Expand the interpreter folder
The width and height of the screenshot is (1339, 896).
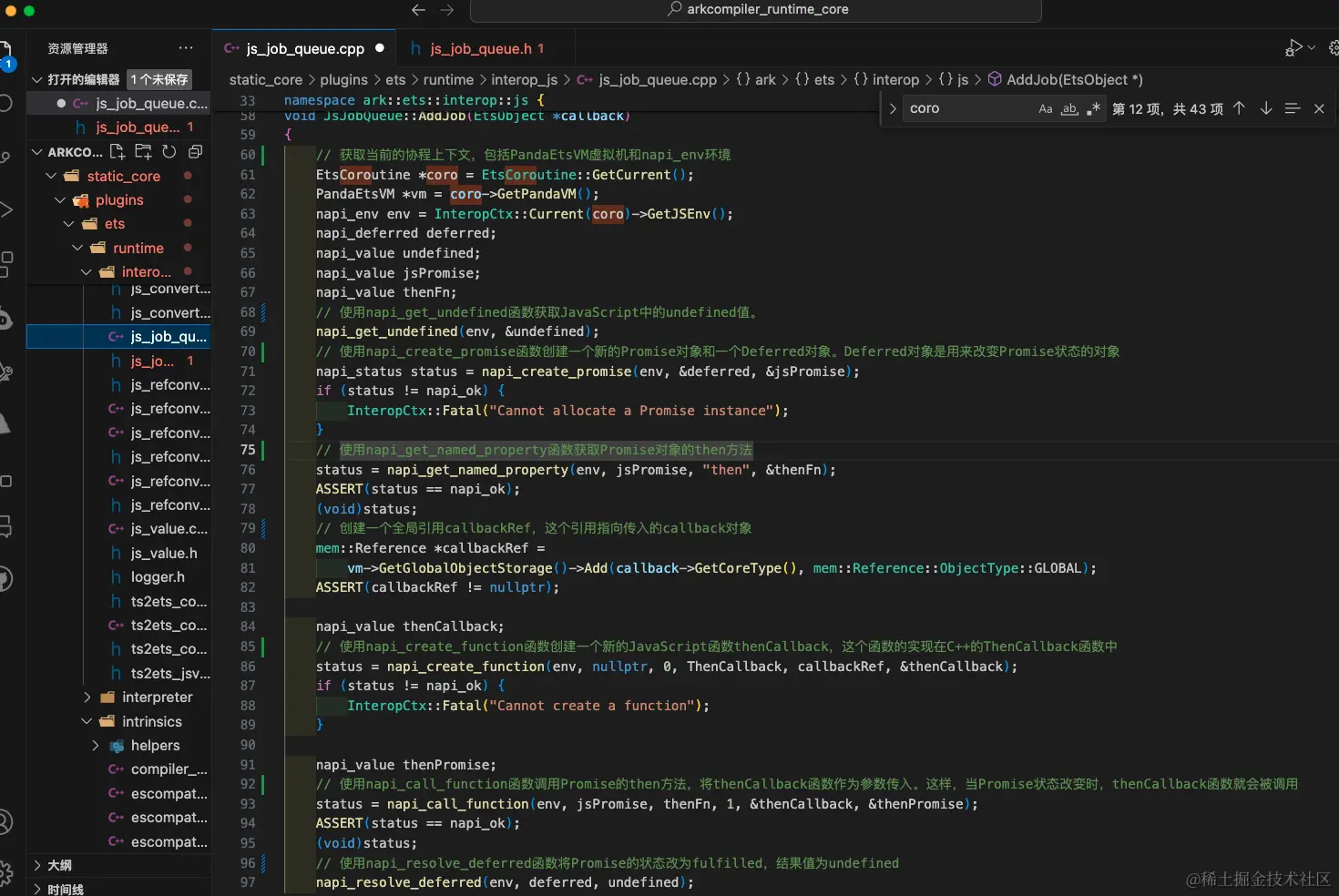click(157, 697)
